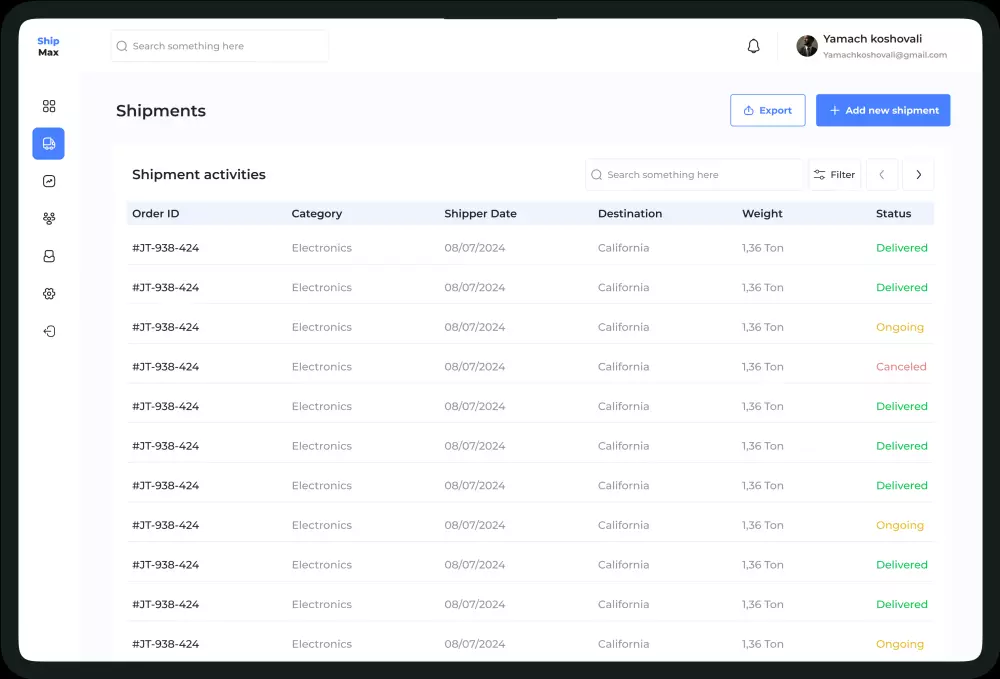1000x679 pixels.
Task: Click the Export button
Action: pos(767,110)
